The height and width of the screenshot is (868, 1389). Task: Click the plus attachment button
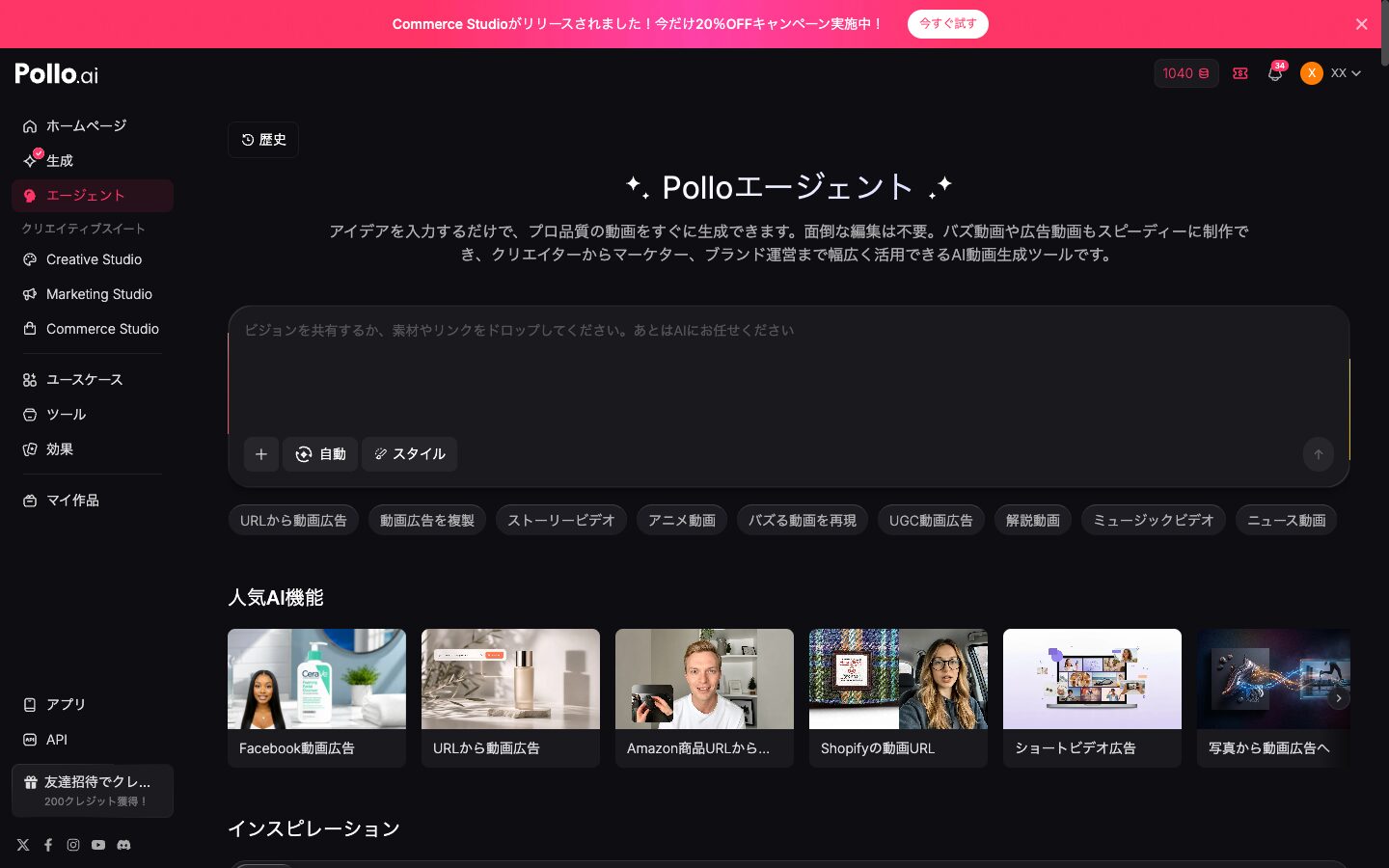coord(261,454)
